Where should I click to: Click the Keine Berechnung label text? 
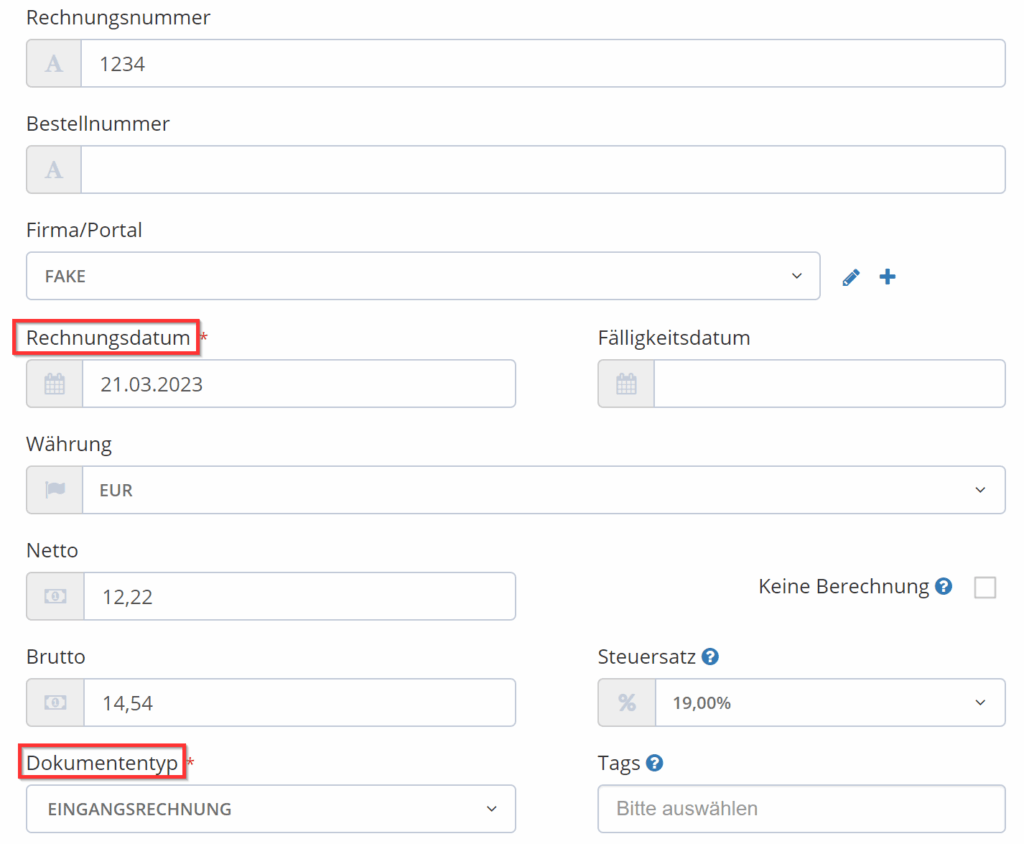pyautogui.click(x=844, y=587)
